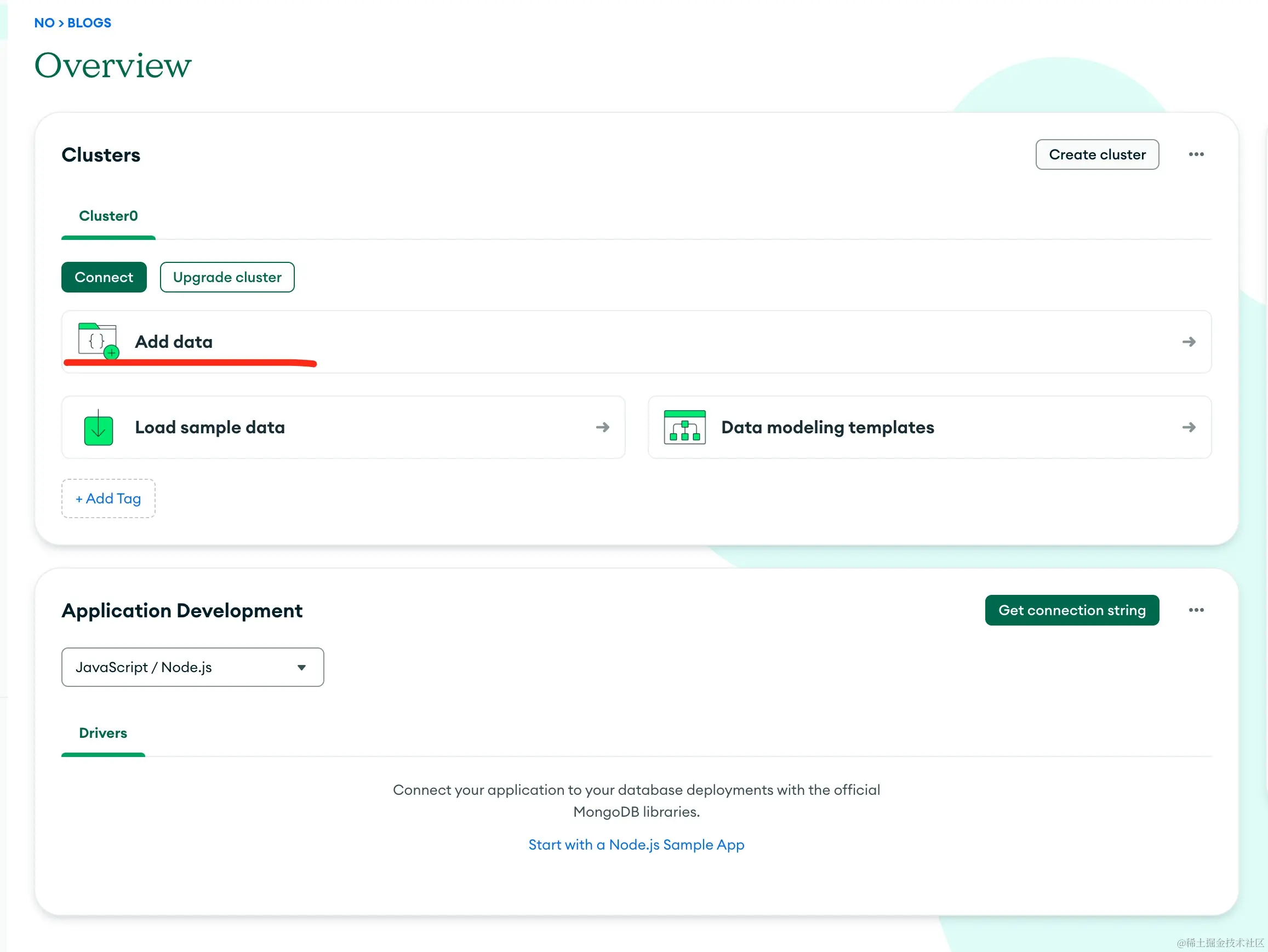Click the + Add Tag box
Viewport: 1268px width, 952px height.
108,498
